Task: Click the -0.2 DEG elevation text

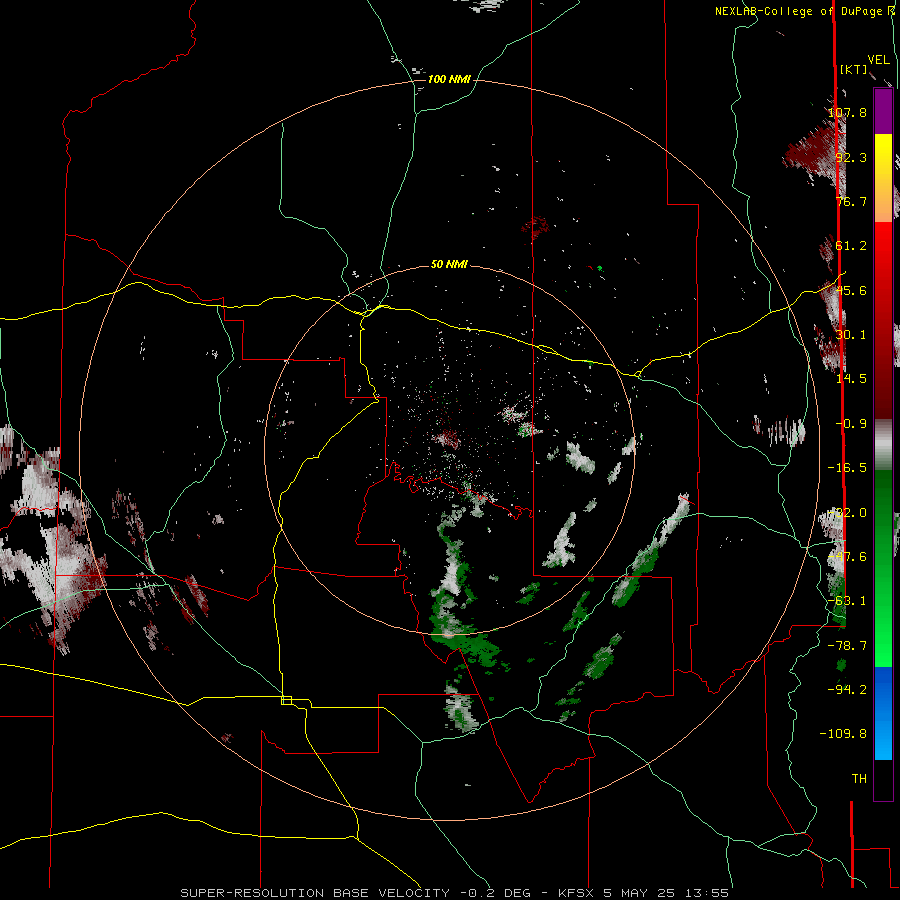Action: point(494,893)
